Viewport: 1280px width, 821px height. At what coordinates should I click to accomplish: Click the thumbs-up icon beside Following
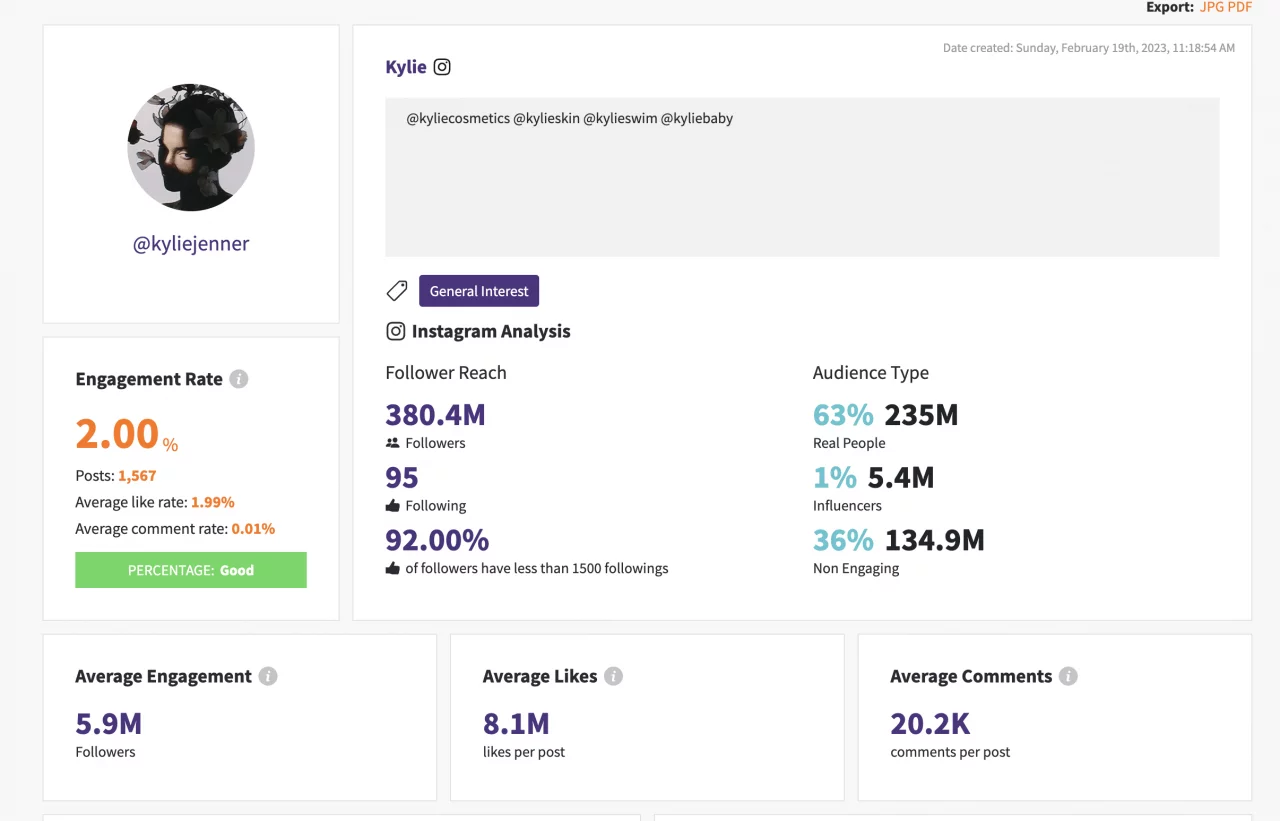392,505
